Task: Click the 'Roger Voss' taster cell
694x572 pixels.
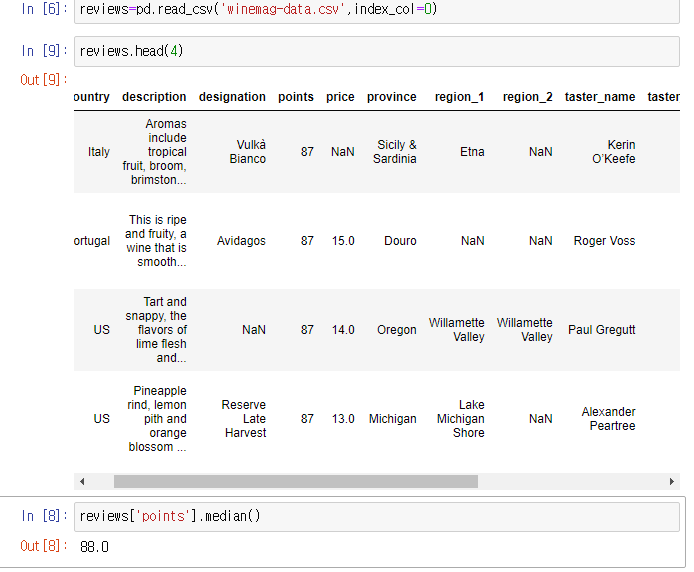Action: point(604,241)
